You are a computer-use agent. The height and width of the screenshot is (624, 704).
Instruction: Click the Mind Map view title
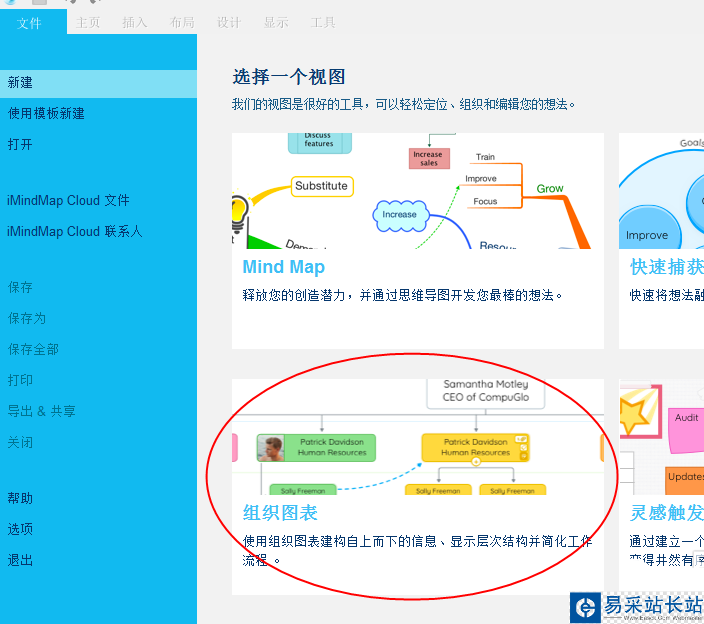point(284,267)
